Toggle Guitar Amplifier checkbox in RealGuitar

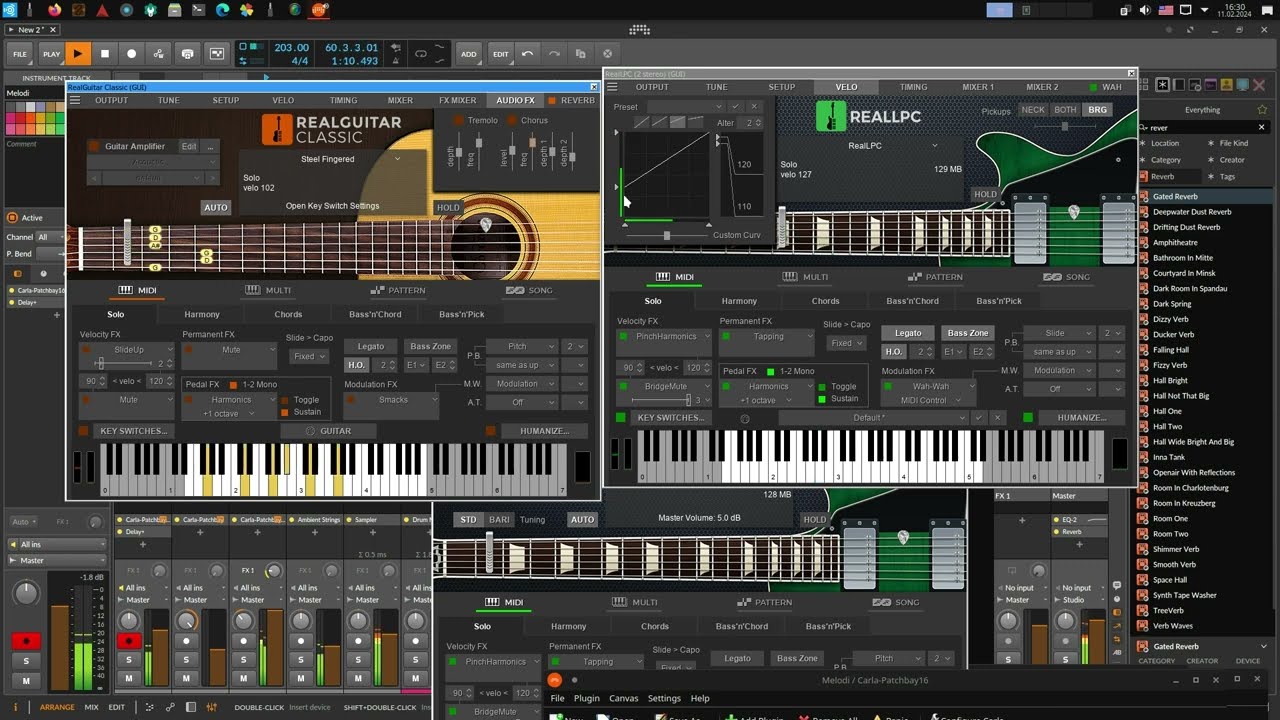pos(94,146)
